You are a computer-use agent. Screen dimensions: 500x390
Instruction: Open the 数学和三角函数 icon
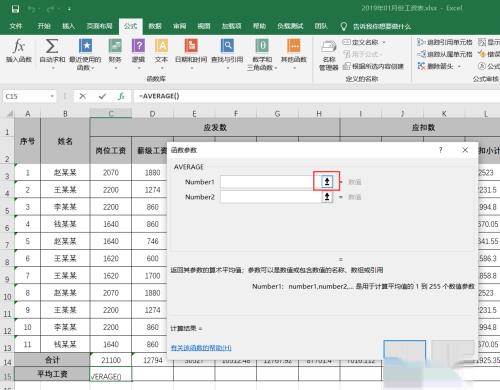coord(262,46)
